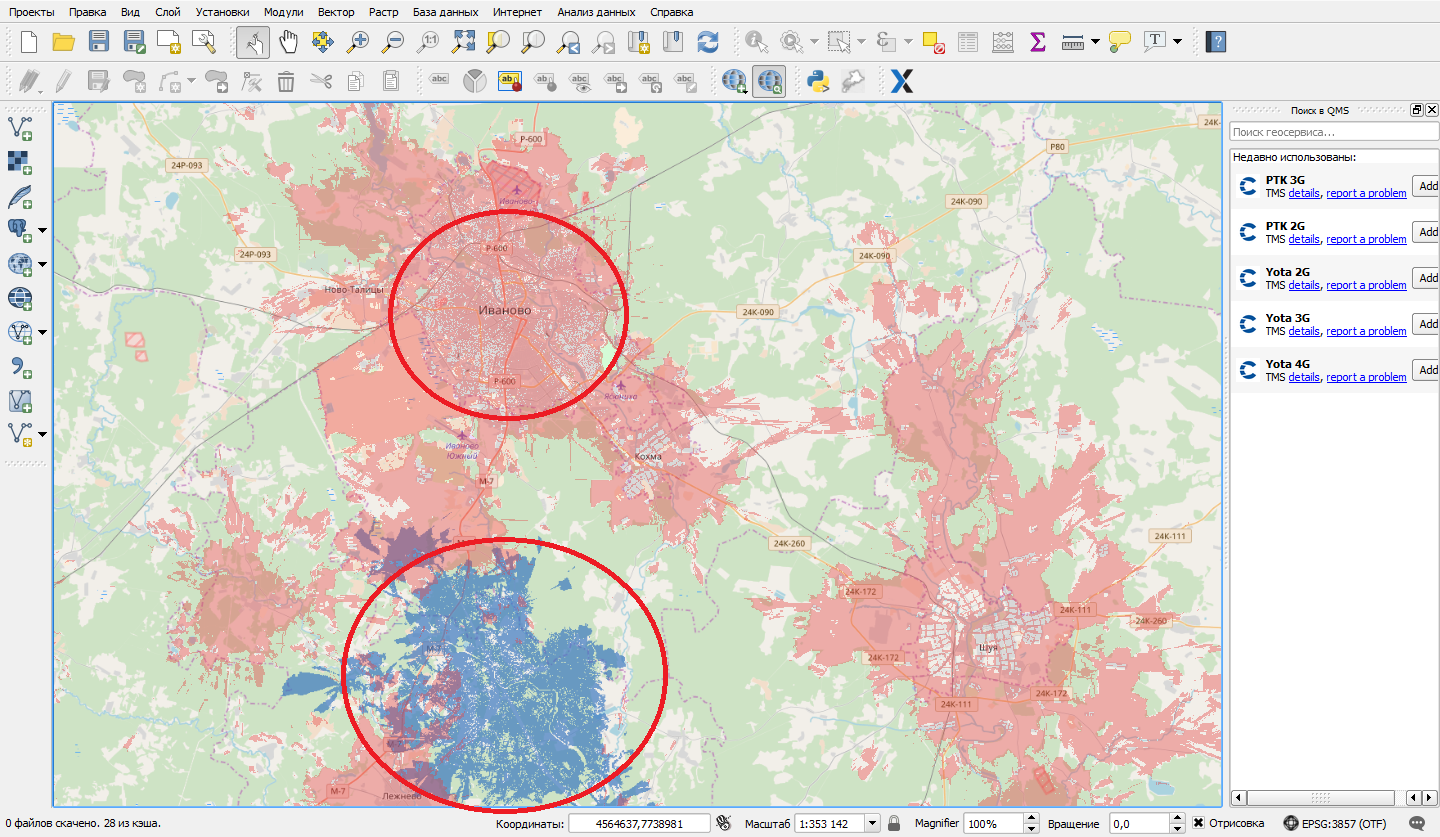Click the Save Project floppy icon
The width and height of the screenshot is (1440, 837).
click(x=98, y=42)
